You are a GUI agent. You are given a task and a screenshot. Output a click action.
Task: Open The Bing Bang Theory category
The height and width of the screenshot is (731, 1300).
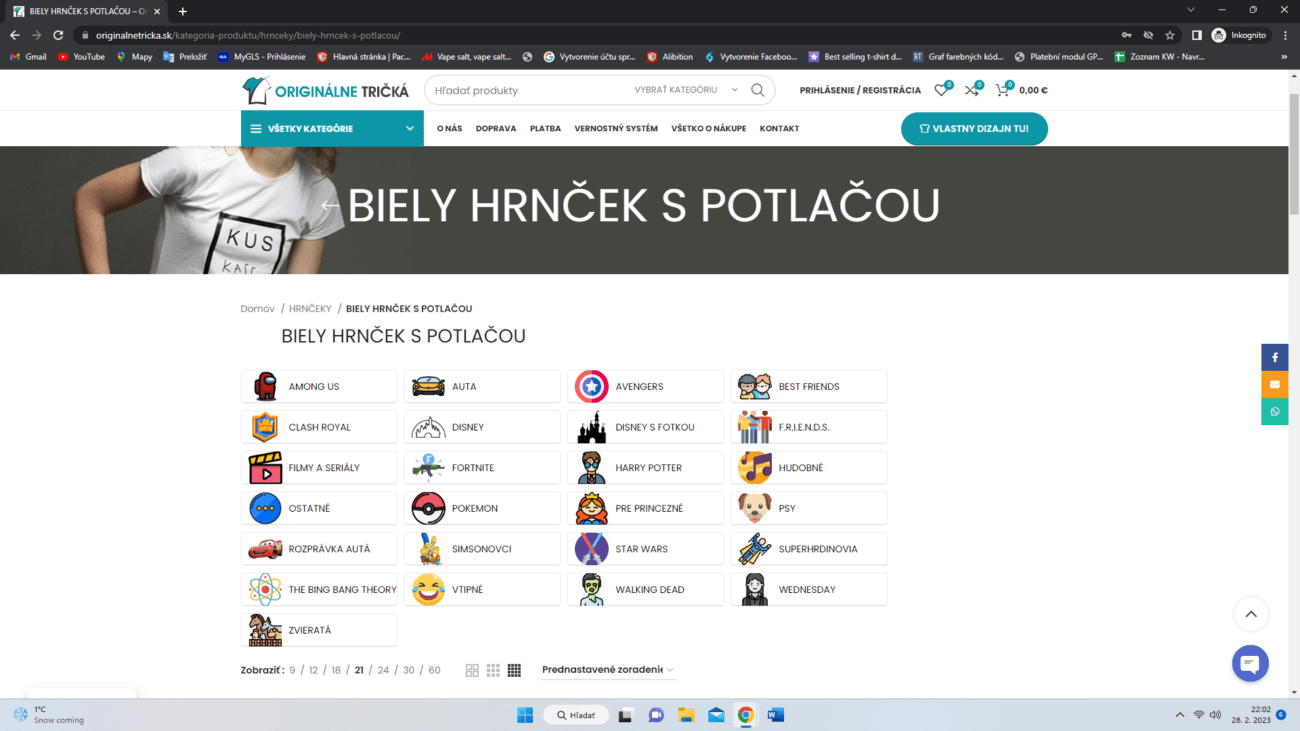tap(319, 590)
